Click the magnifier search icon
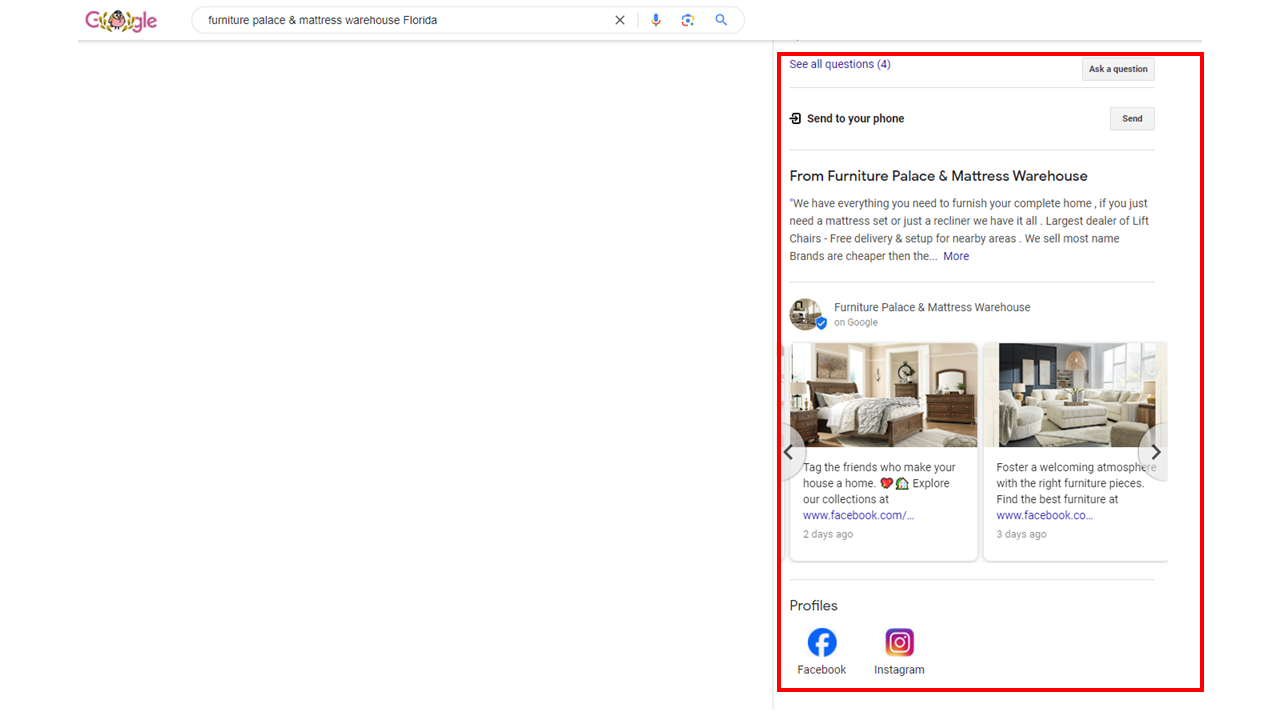 (721, 20)
